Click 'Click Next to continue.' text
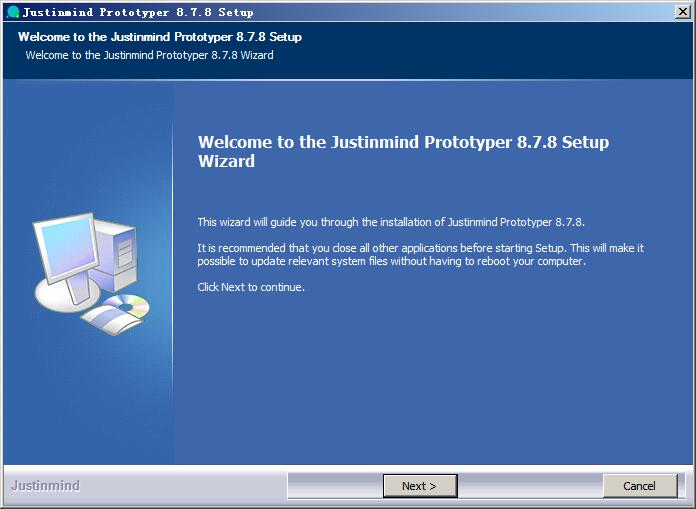The width and height of the screenshot is (696, 509). point(251,287)
